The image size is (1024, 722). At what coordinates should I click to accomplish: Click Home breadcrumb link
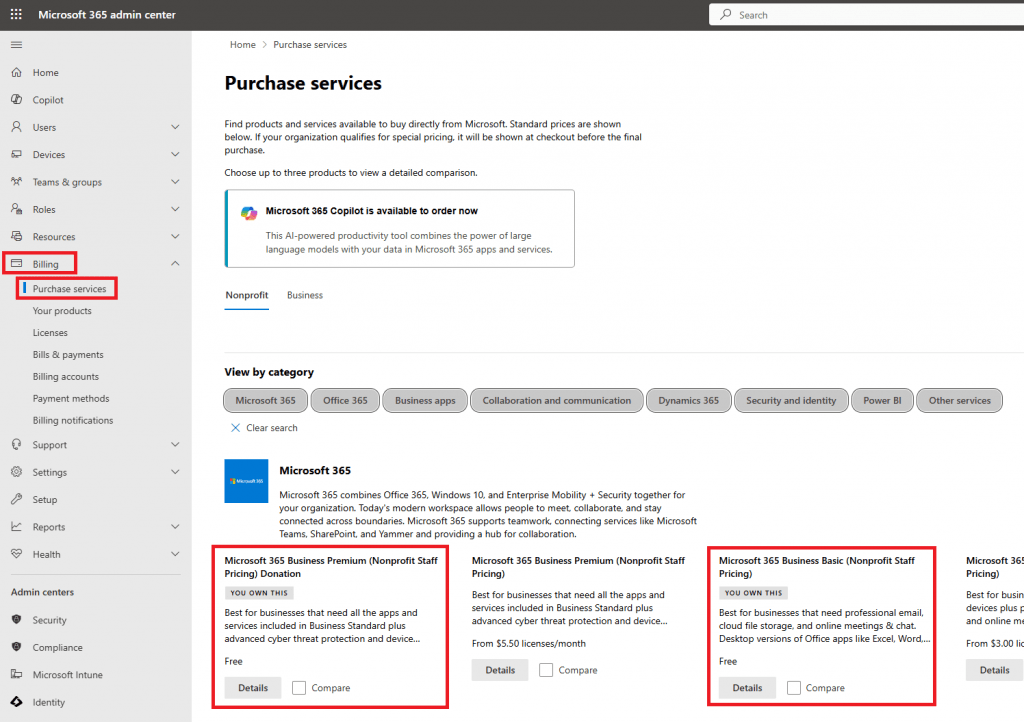pos(243,44)
